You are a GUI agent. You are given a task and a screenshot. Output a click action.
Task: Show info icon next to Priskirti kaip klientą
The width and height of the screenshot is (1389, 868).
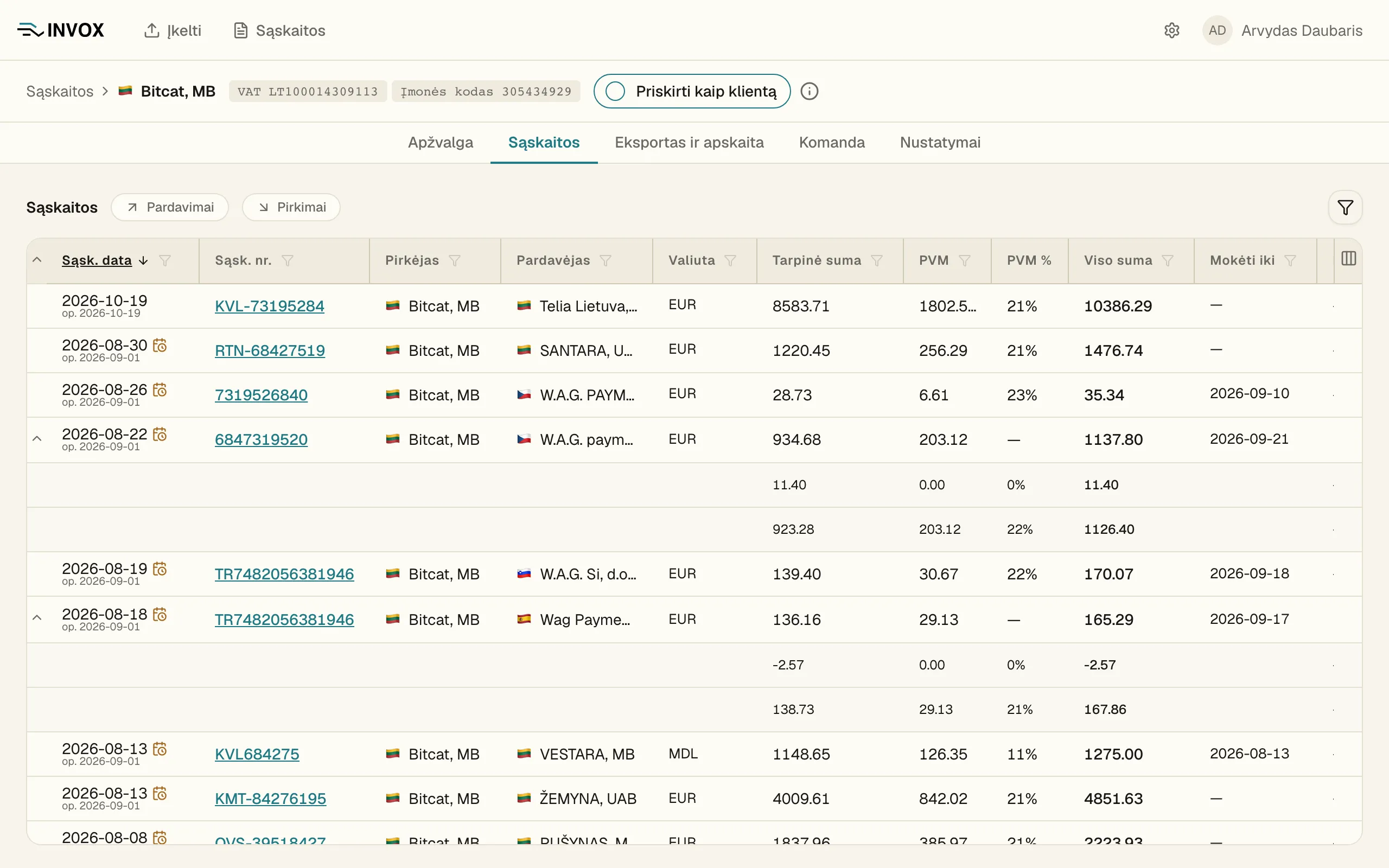click(810, 91)
